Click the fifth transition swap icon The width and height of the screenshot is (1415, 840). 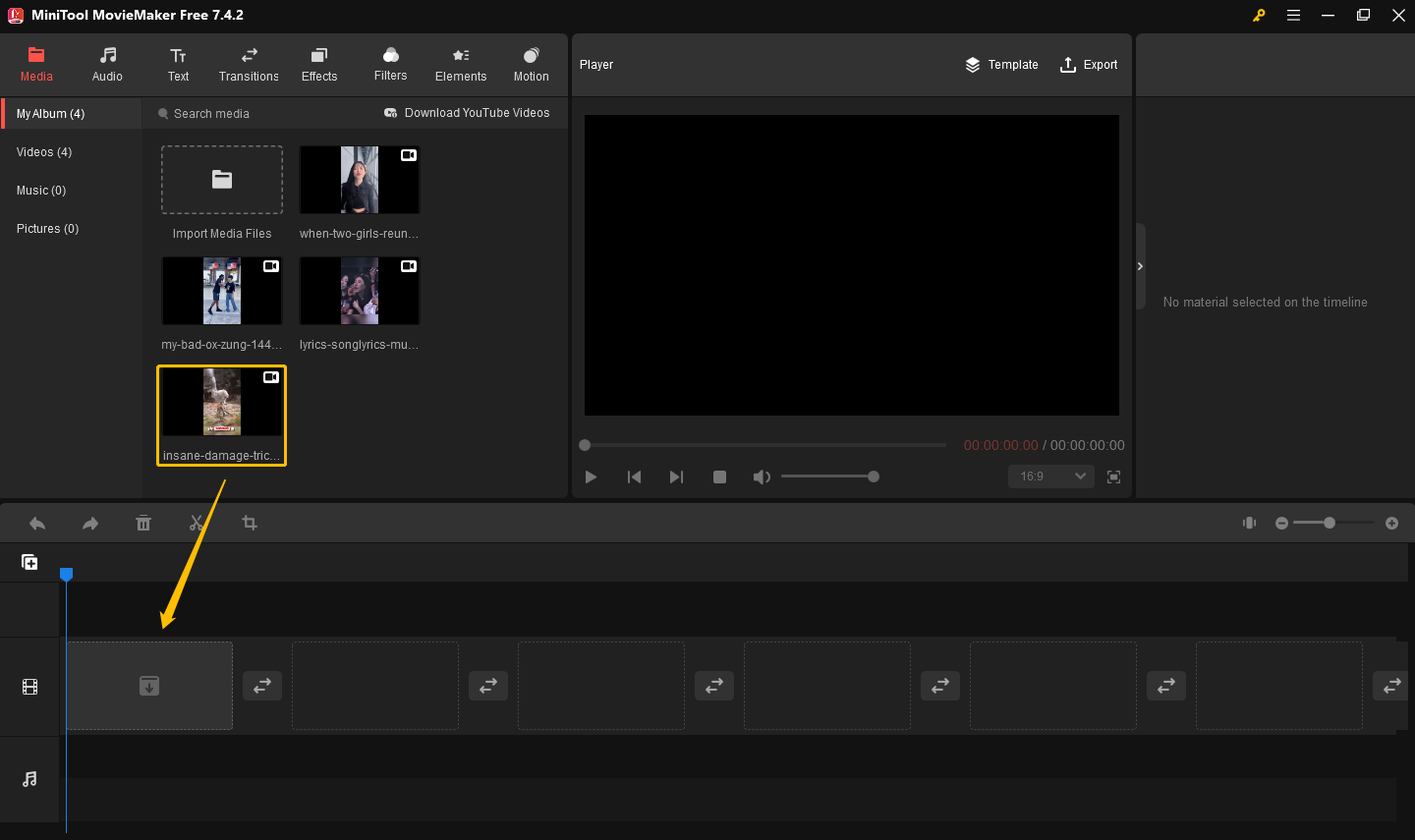[1166, 686]
